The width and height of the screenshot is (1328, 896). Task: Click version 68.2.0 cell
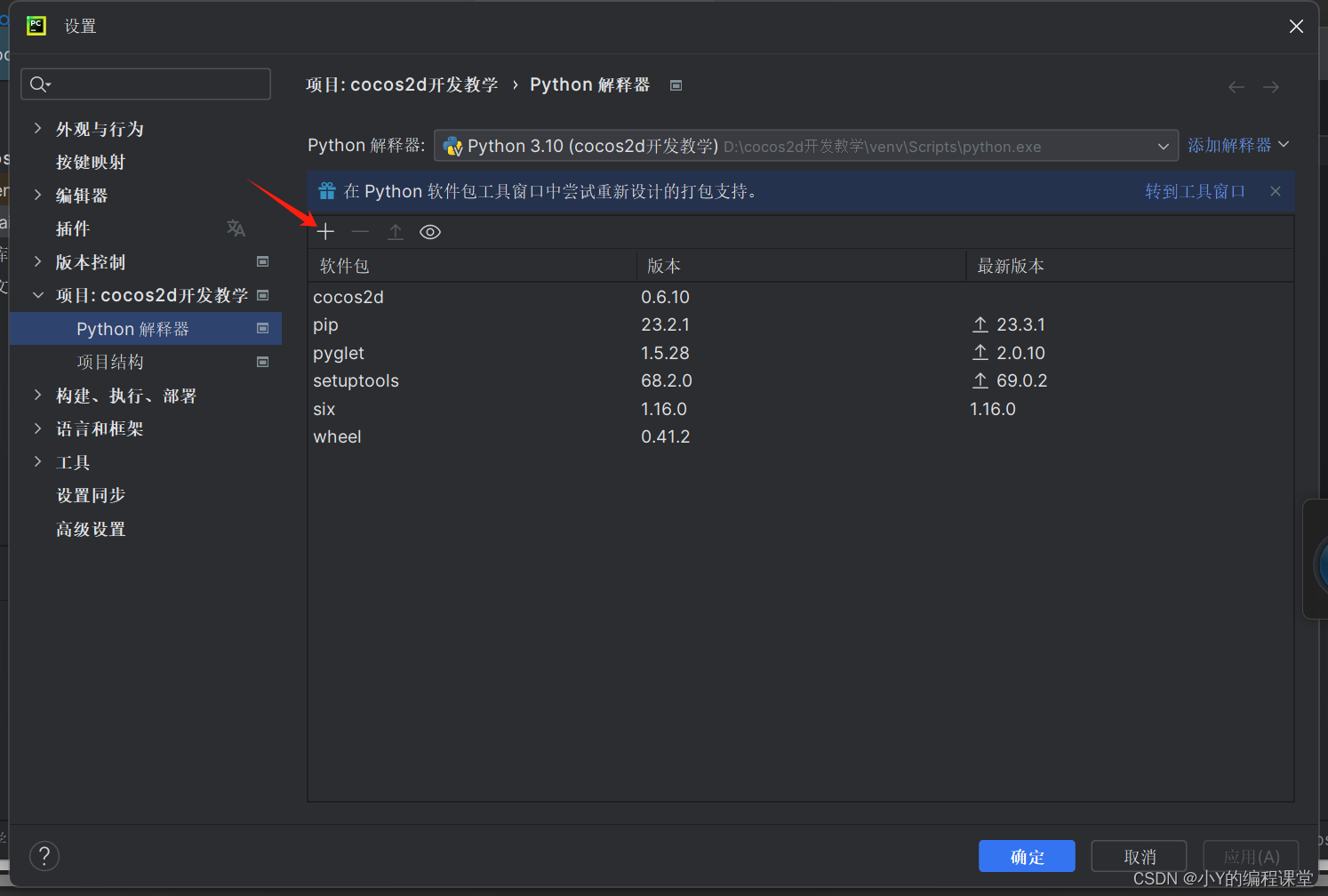(667, 380)
